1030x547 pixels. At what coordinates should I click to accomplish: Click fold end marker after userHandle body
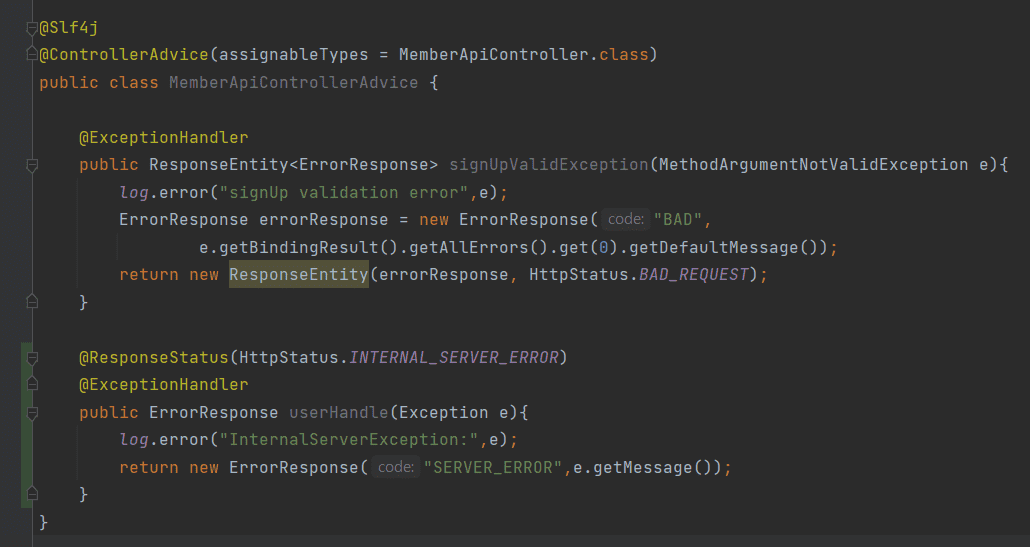click(x=32, y=494)
